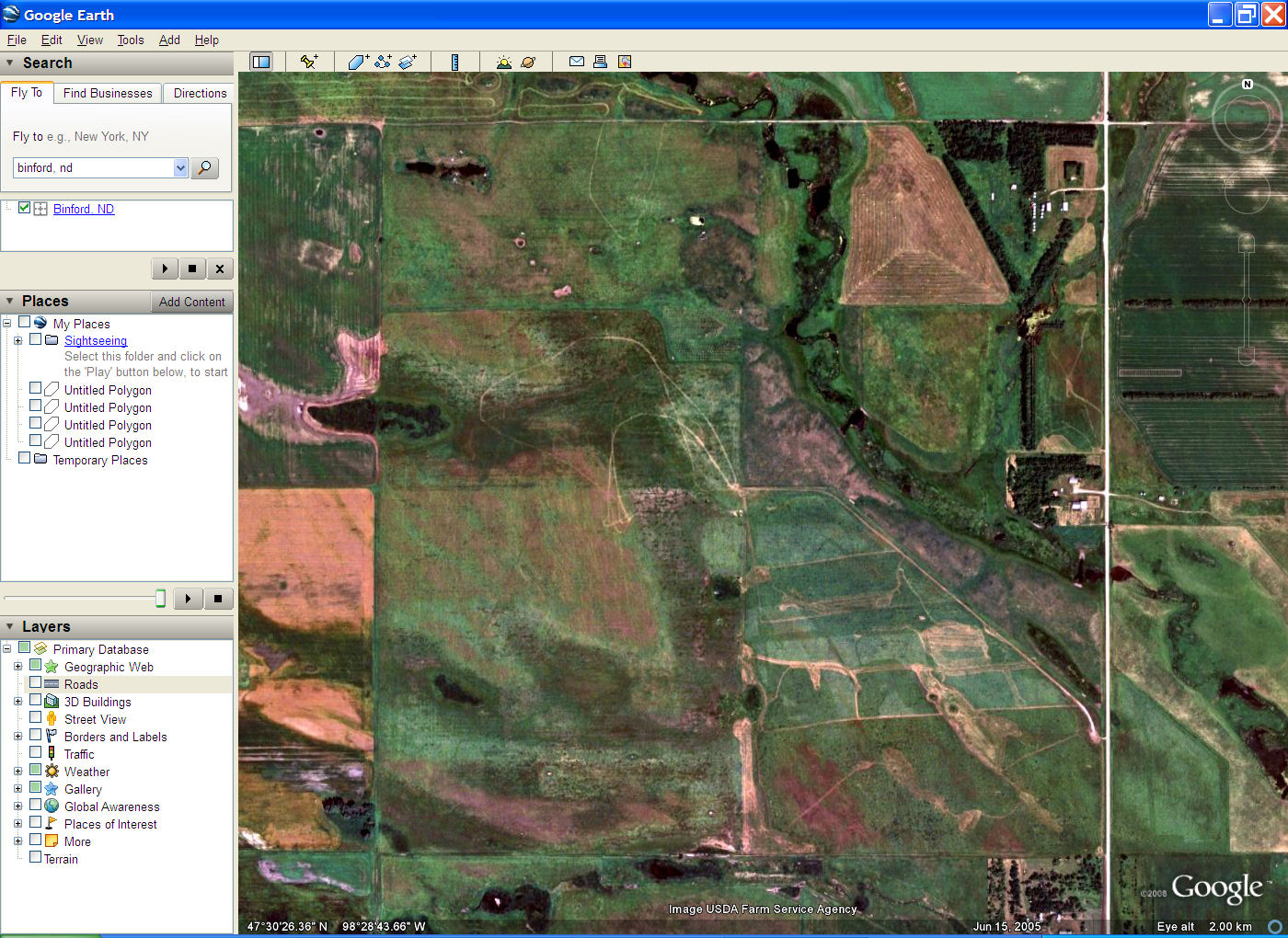Image resolution: width=1288 pixels, height=938 pixels.
Task: Click the Places tour play button
Action: pos(189,599)
